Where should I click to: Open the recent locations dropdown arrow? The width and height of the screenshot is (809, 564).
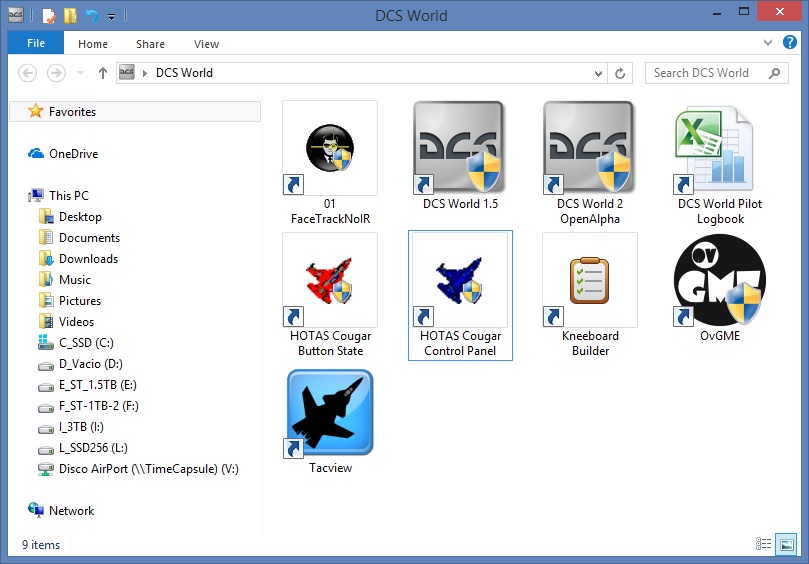click(80, 73)
